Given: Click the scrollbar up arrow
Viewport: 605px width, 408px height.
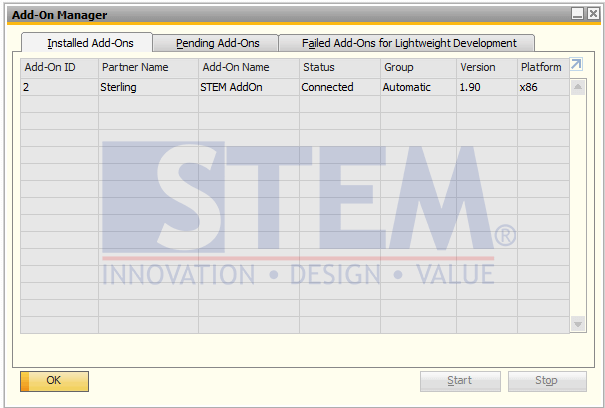Looking at the screenshot, I should click(x=578, y=87).
